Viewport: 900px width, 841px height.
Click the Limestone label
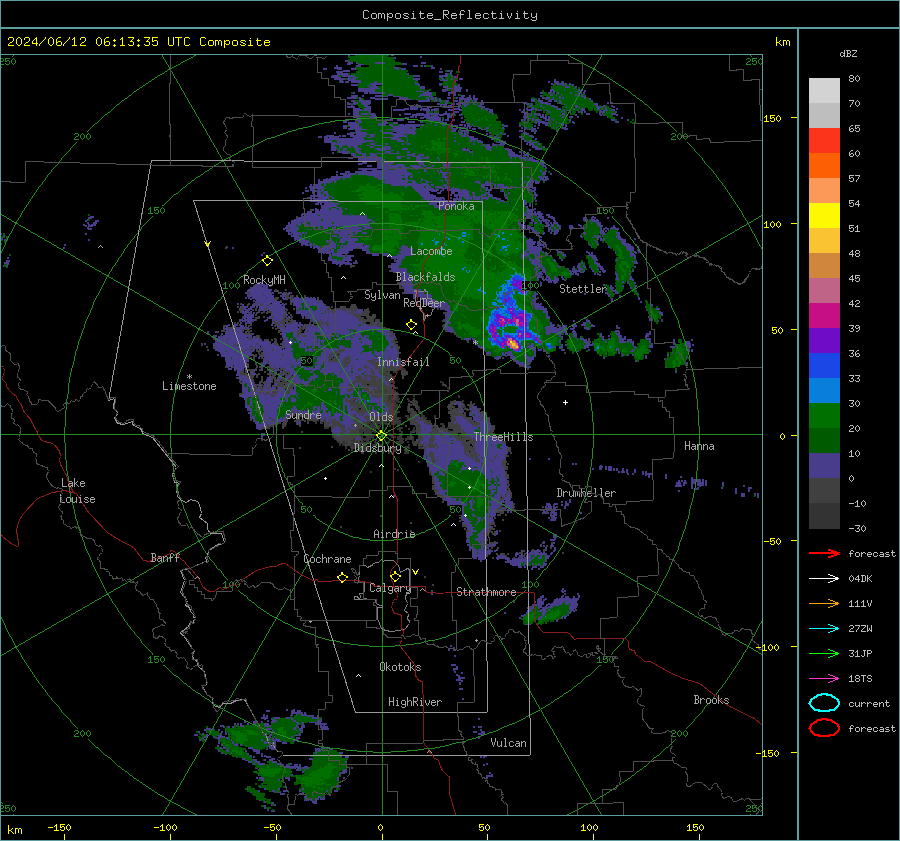pos(189,386)
